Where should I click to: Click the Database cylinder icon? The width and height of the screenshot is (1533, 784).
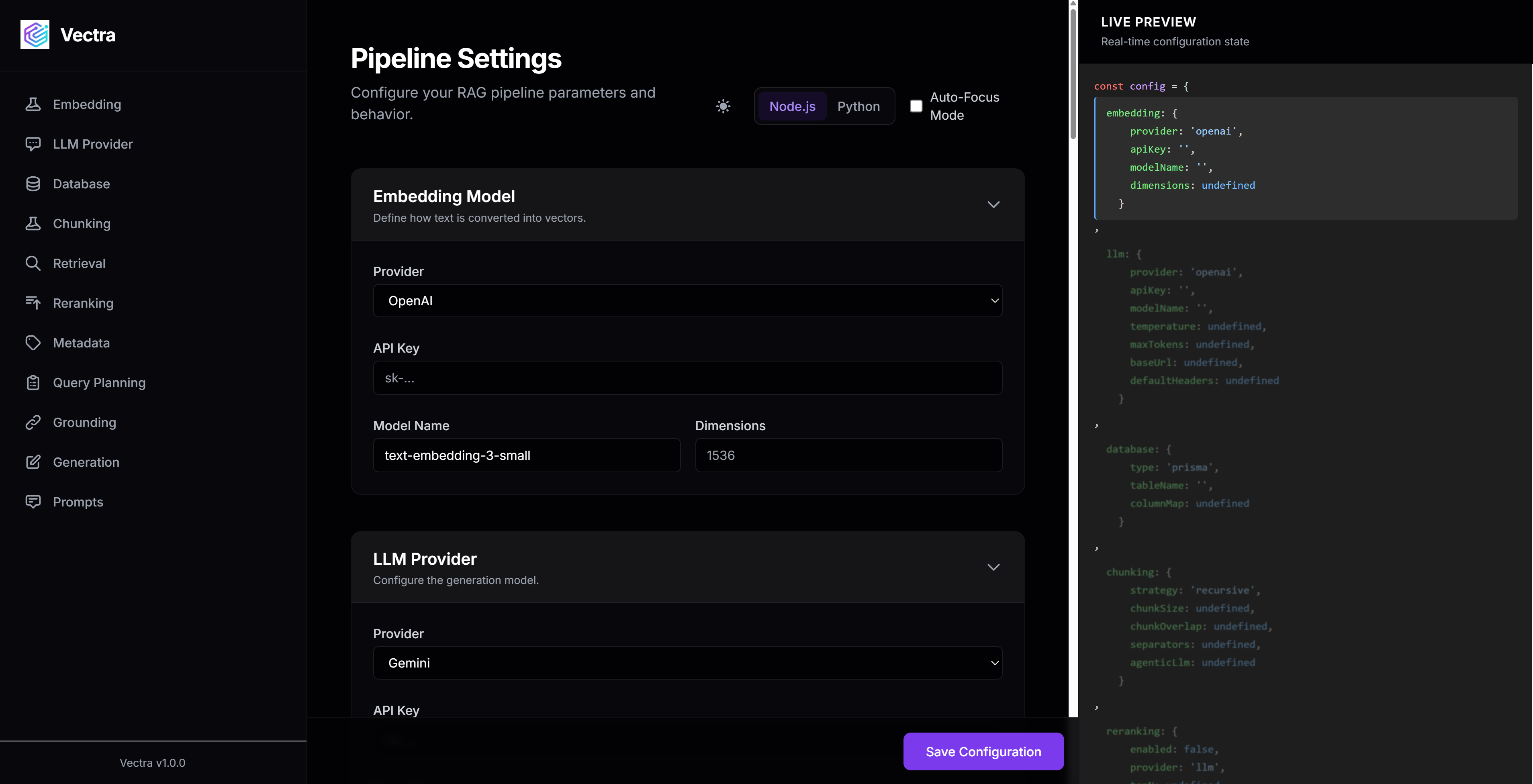[x=33, y=184]
